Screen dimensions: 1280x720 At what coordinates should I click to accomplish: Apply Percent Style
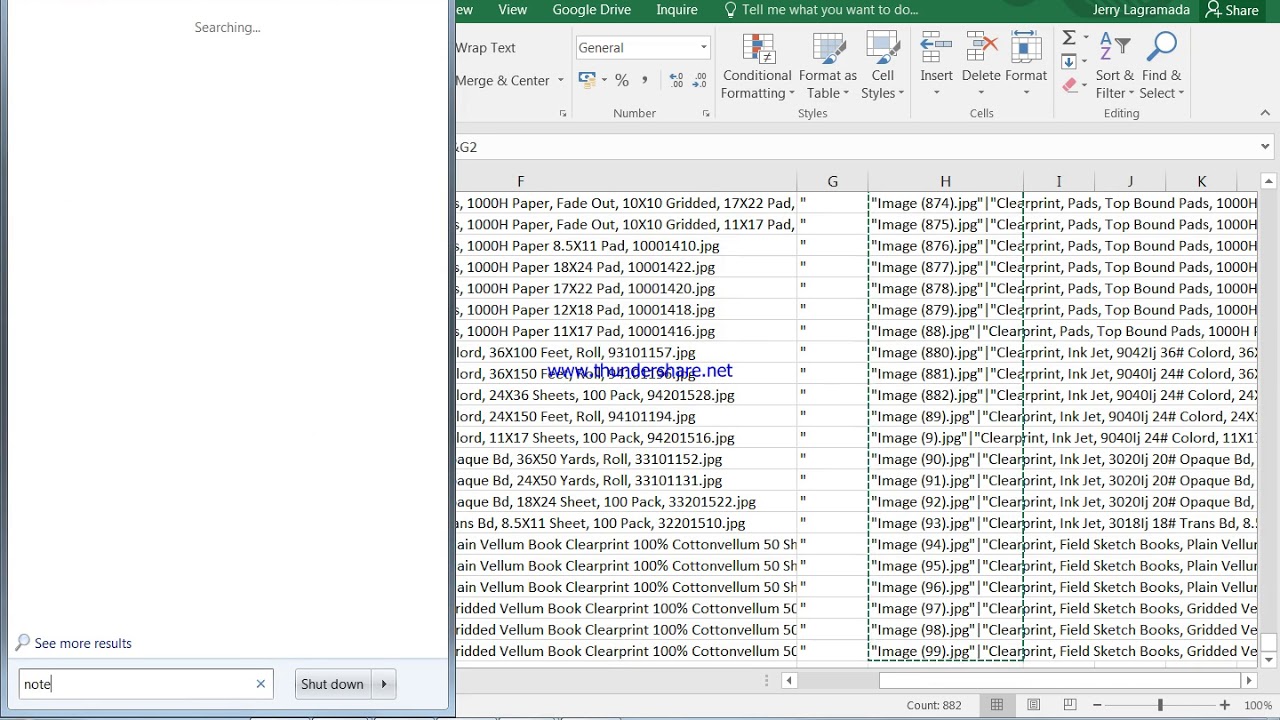(x=622, y=80)
